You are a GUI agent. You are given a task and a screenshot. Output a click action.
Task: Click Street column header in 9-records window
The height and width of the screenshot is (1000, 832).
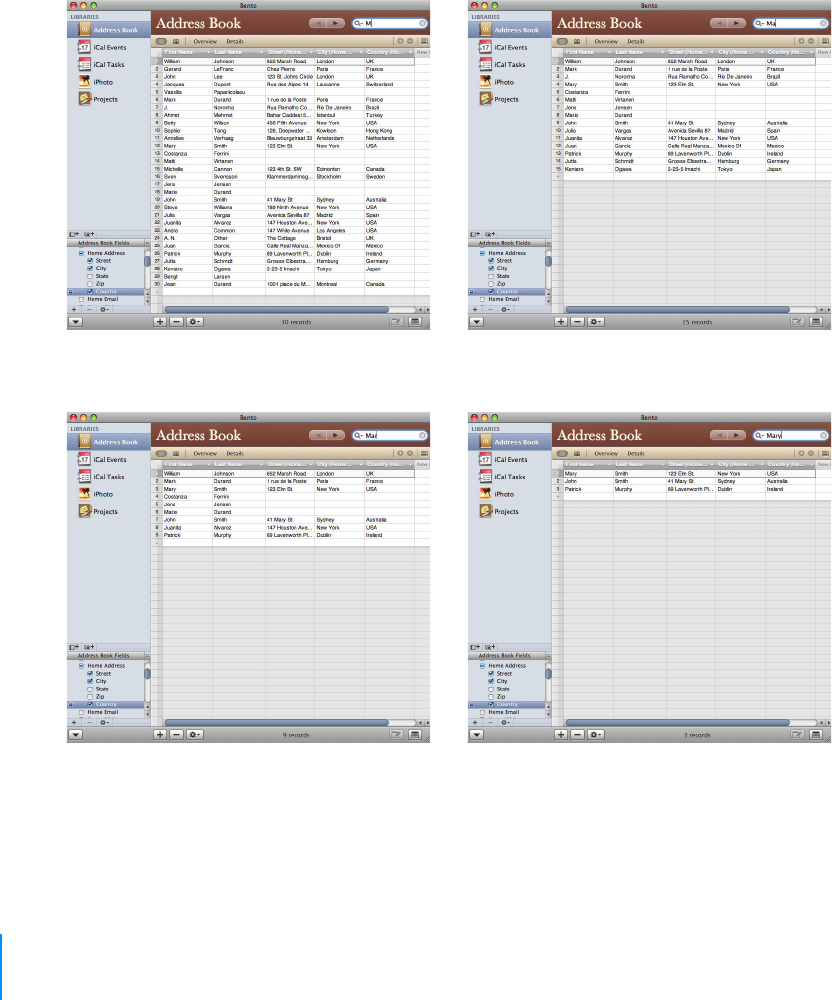[289, 464]
